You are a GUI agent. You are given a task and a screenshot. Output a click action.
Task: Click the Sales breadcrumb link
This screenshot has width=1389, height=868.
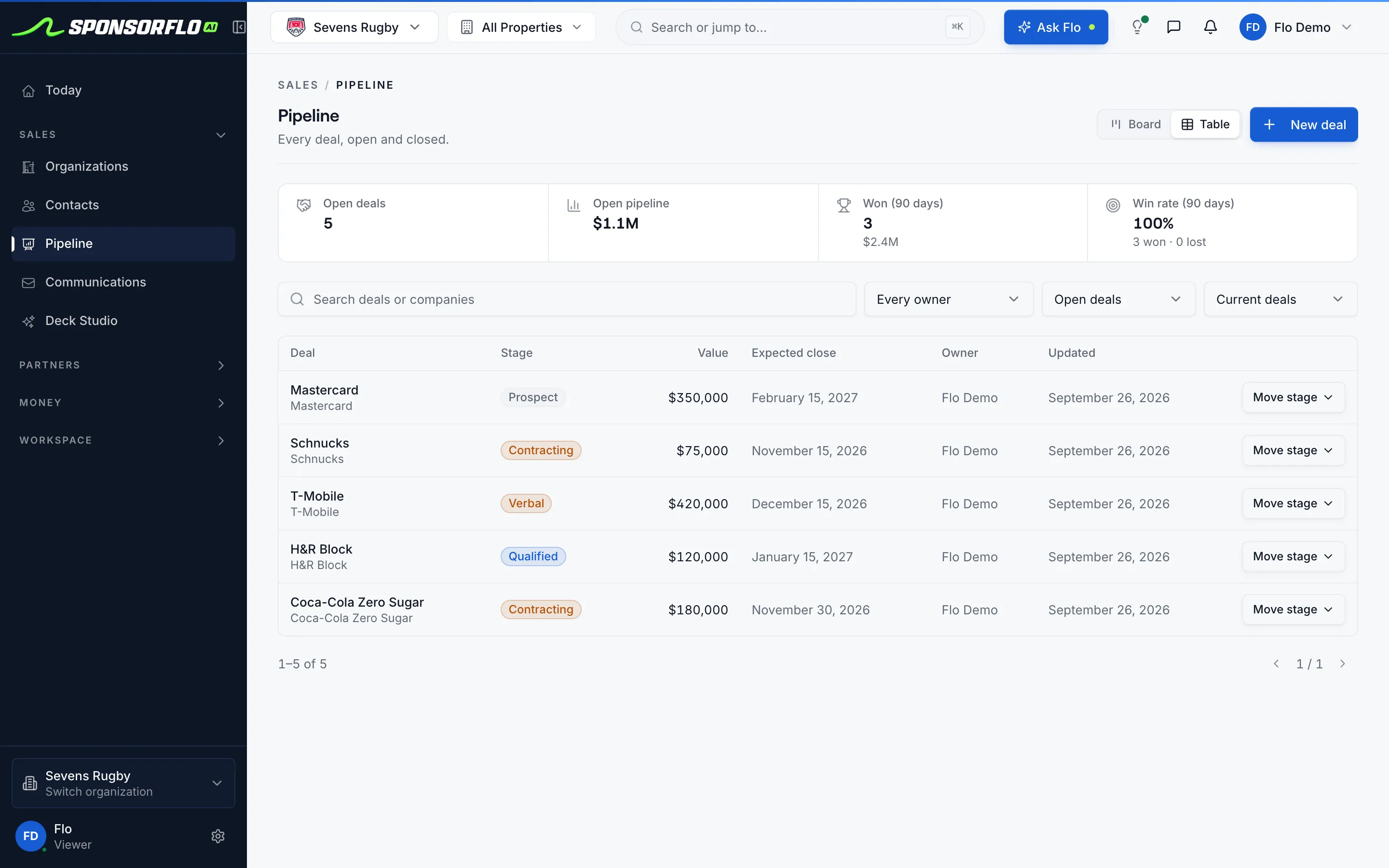(x=298, y=85)
